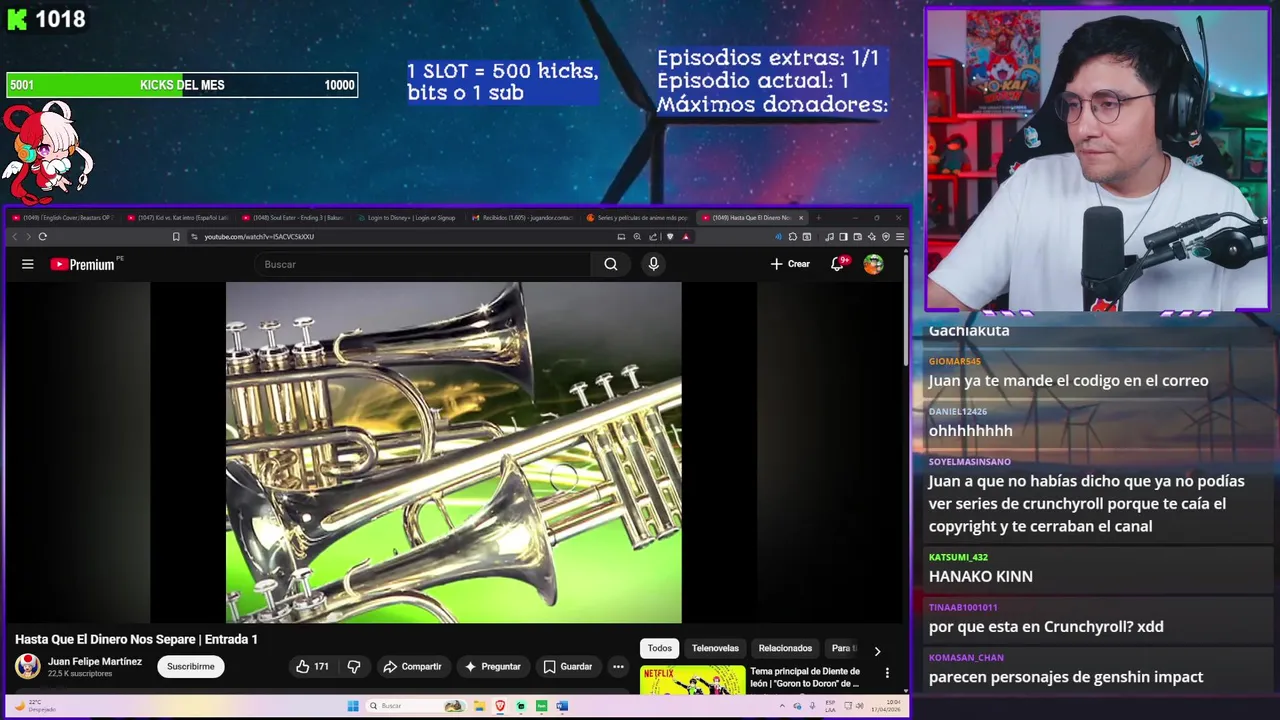The height and width of the screenshot is (720, 1280).
Task: Click the Preguntar button
Action: tap(492, 666)
